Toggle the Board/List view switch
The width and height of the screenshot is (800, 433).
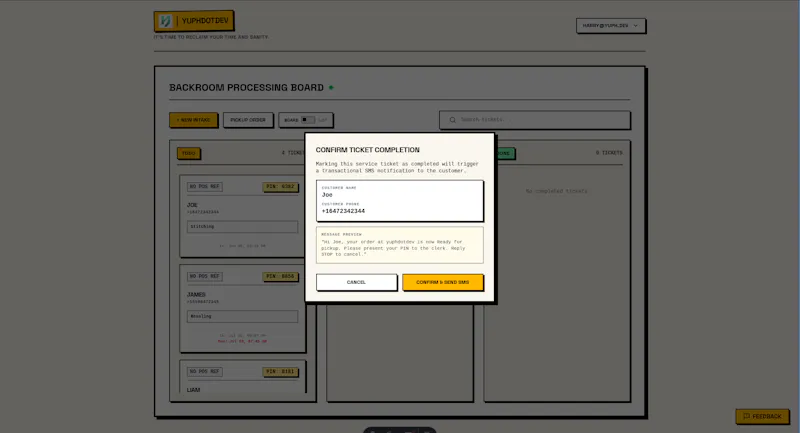[307, 120]
